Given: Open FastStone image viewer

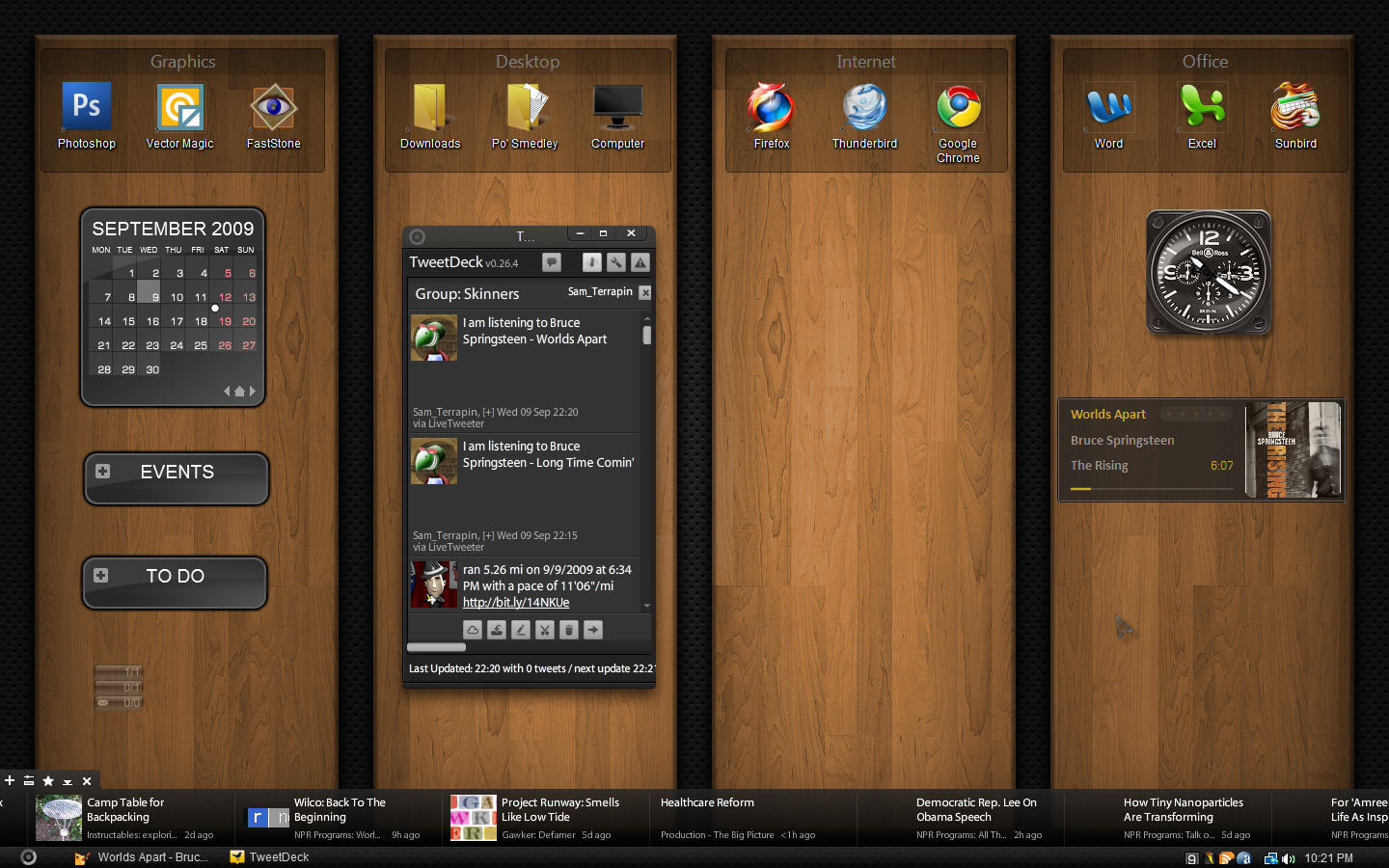Looking at the screenshot, I should tap(274, 116).
